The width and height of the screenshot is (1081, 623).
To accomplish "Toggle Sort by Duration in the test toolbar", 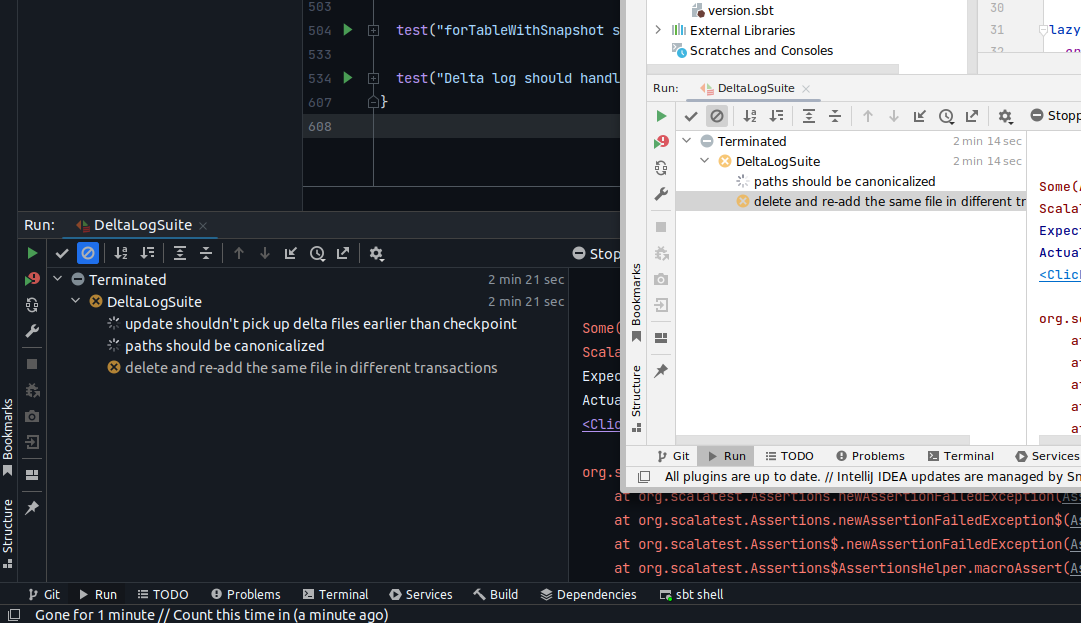I will click(x=148, y=254).
